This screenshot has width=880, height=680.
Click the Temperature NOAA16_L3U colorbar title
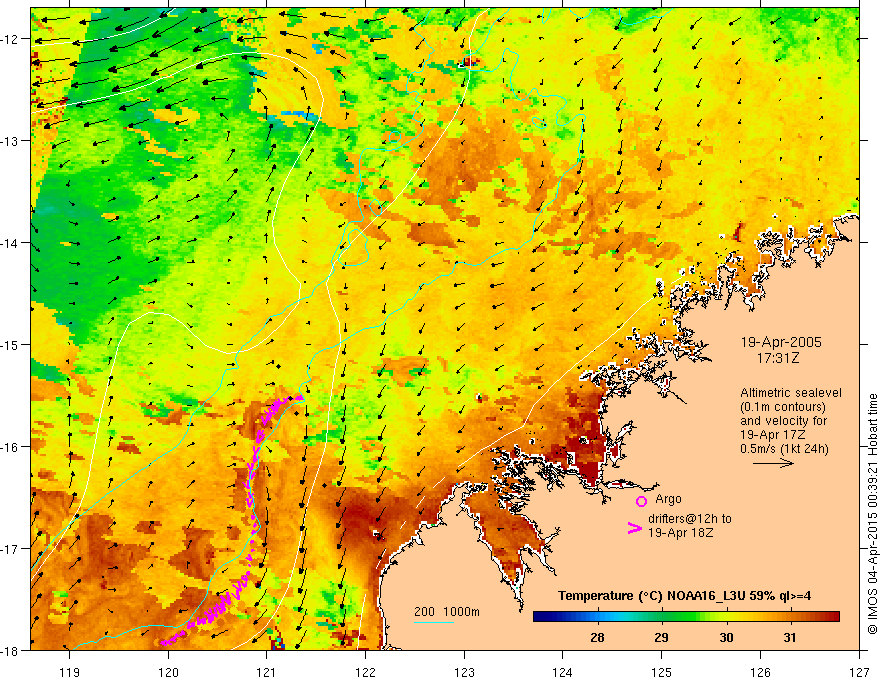tap(684, 596)
